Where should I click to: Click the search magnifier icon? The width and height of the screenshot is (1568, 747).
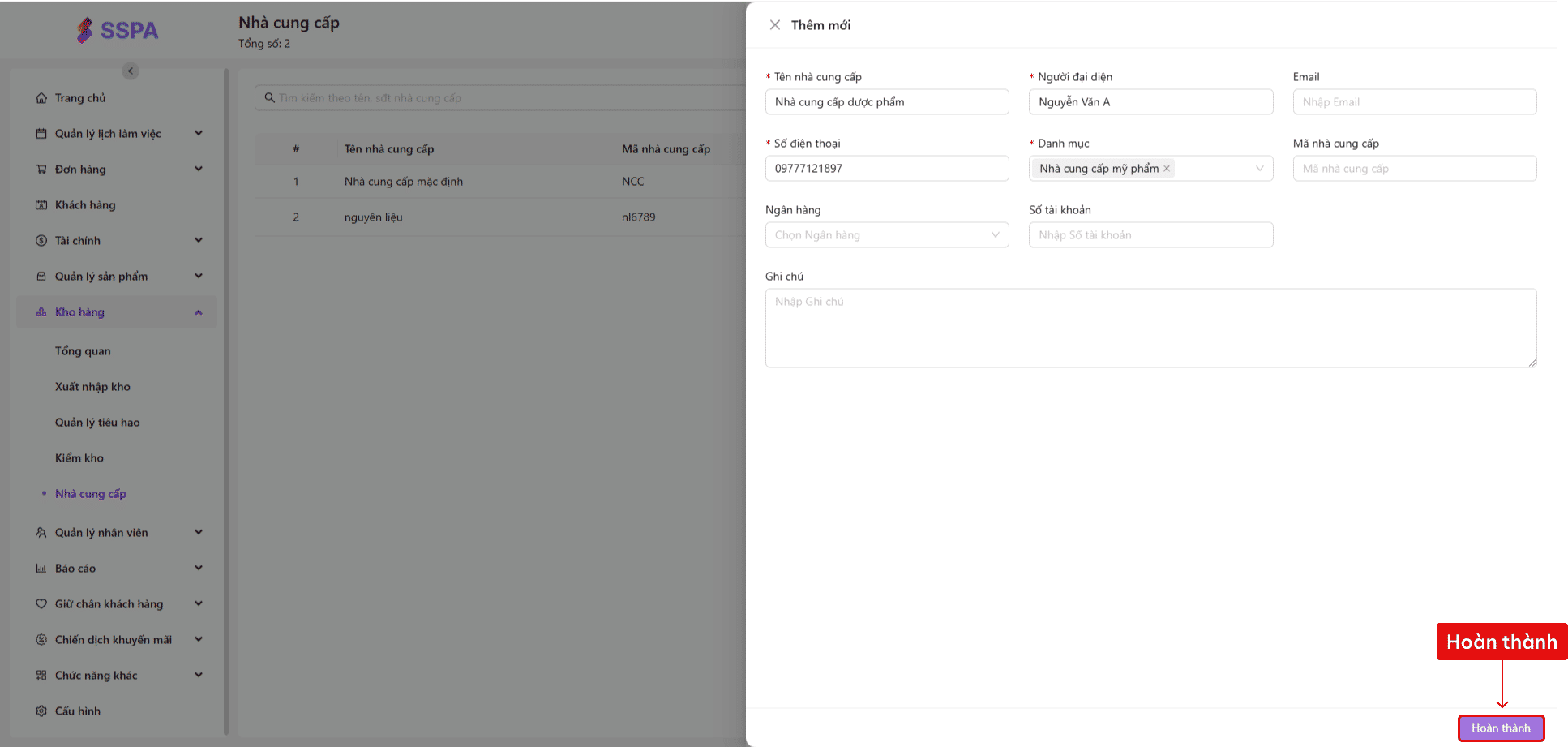[x=270, y=98]
